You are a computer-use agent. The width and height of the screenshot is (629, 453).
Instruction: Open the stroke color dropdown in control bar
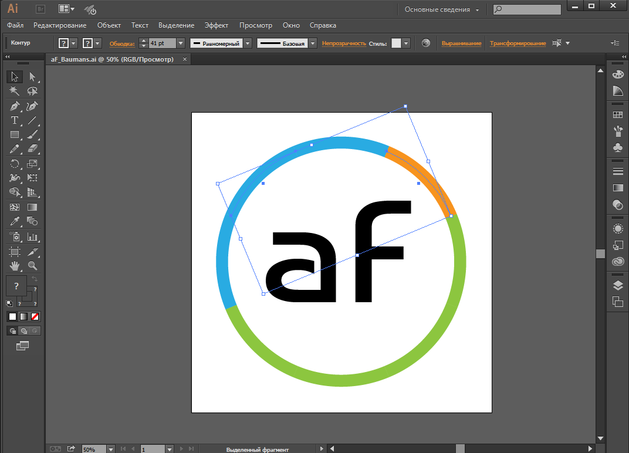tap(97, 43)
